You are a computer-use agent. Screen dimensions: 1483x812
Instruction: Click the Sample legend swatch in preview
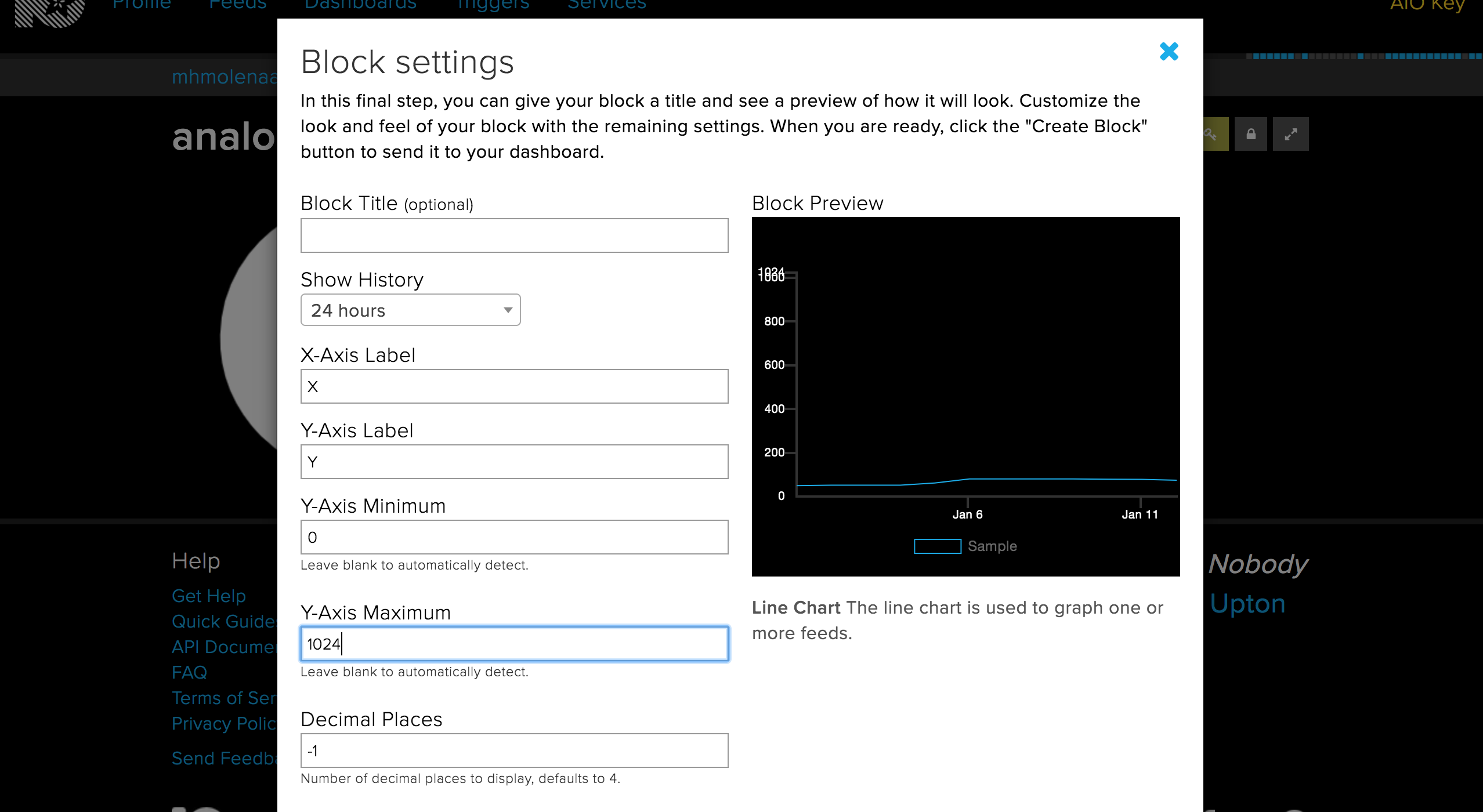point(938,546)
